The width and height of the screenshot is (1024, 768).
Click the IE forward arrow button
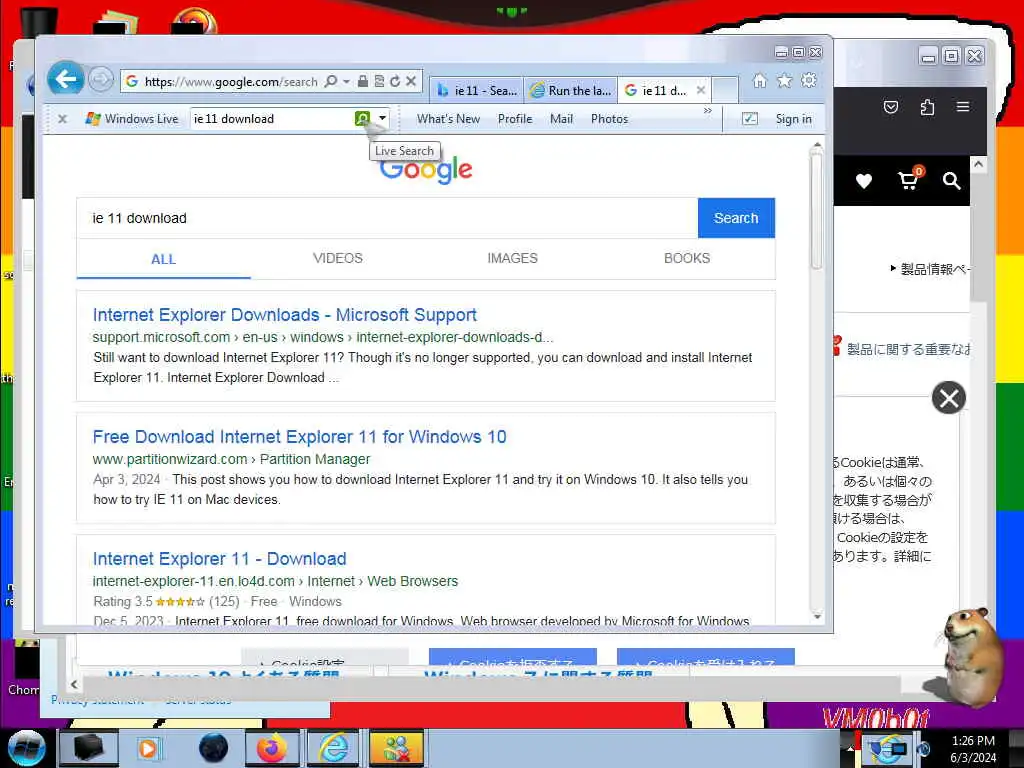[101, 80]
